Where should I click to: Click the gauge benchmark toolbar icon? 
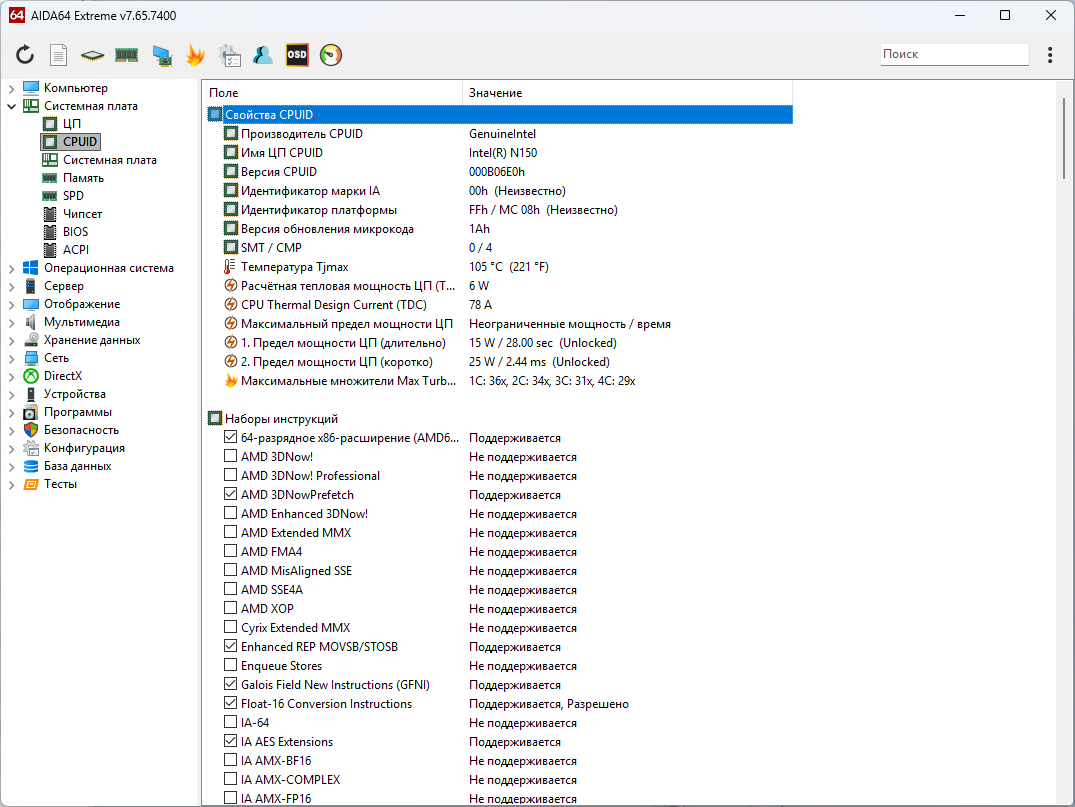331,55
